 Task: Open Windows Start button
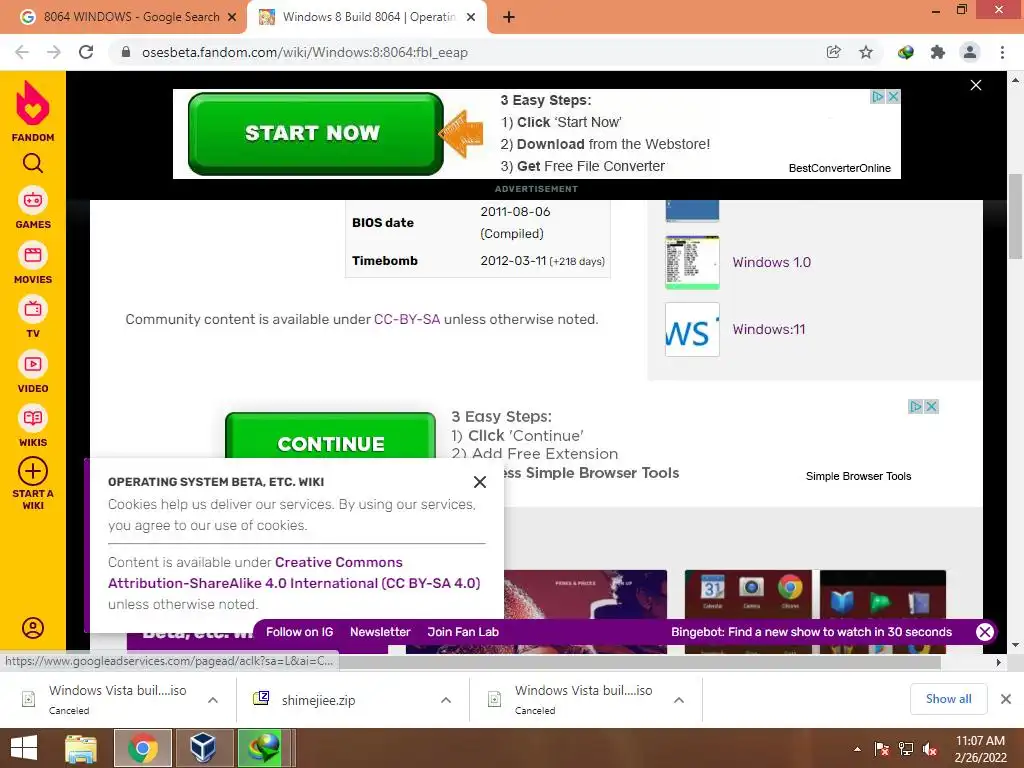(24, 748)
